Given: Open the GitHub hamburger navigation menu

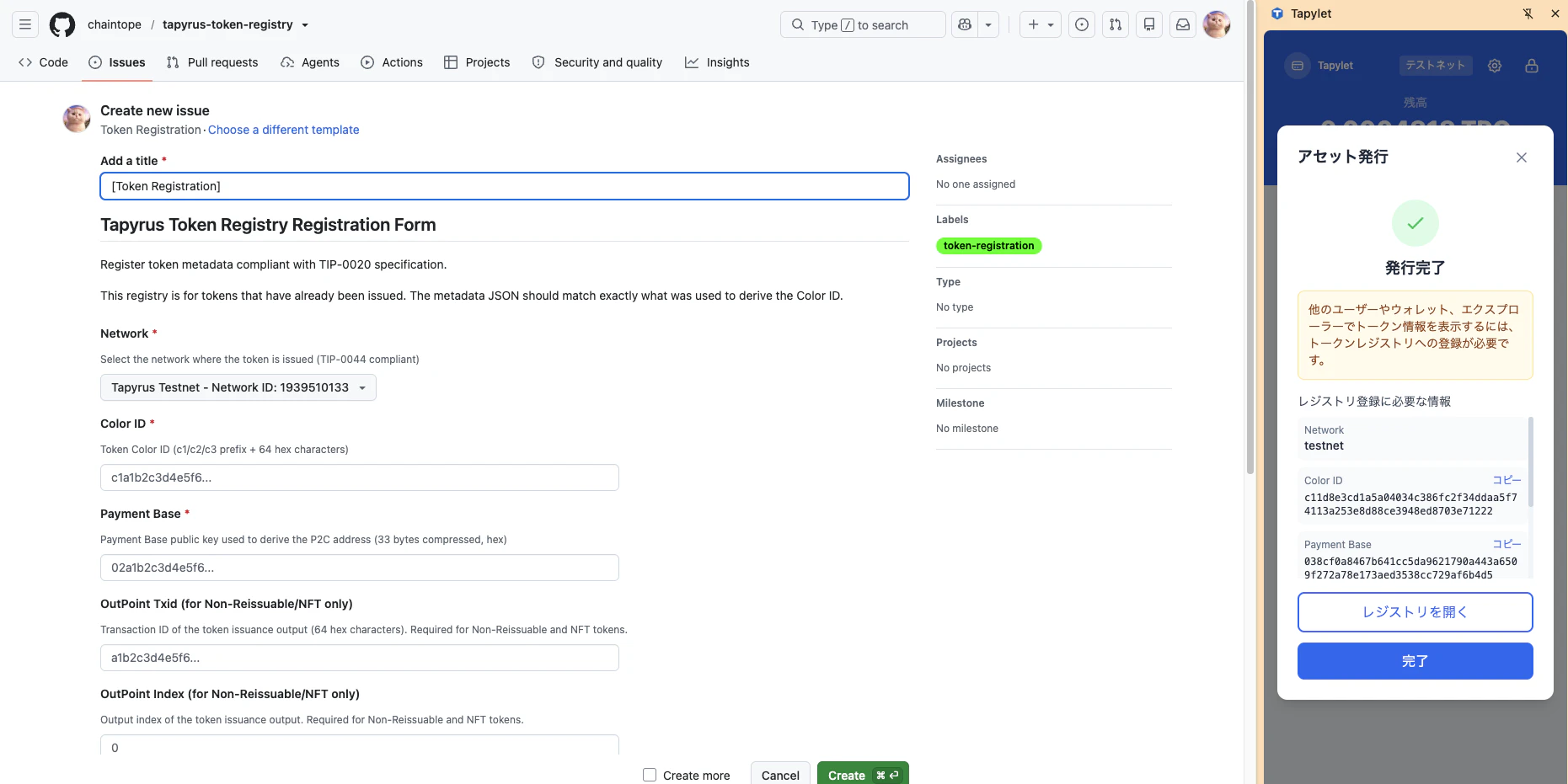Looking at the screenshot, I should [25, 24].
